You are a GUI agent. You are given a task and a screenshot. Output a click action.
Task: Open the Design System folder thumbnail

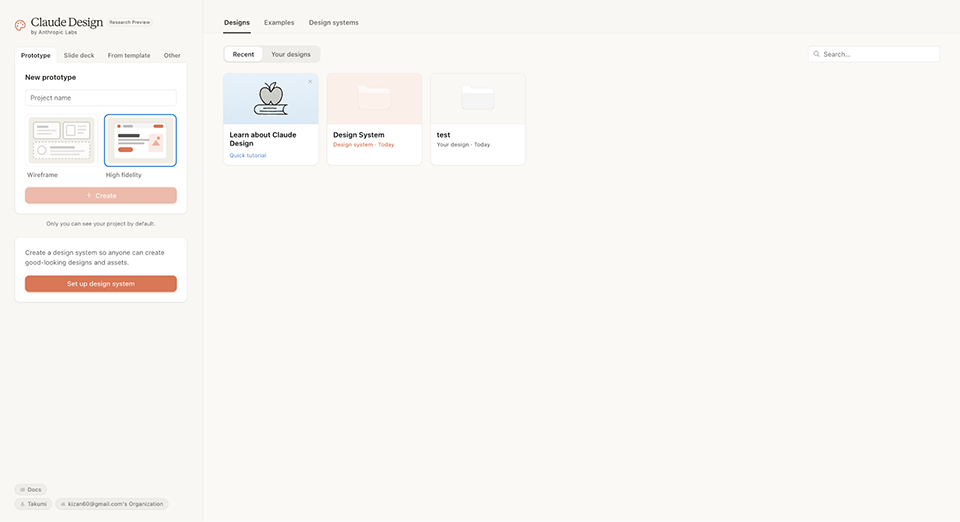[375, 99]
